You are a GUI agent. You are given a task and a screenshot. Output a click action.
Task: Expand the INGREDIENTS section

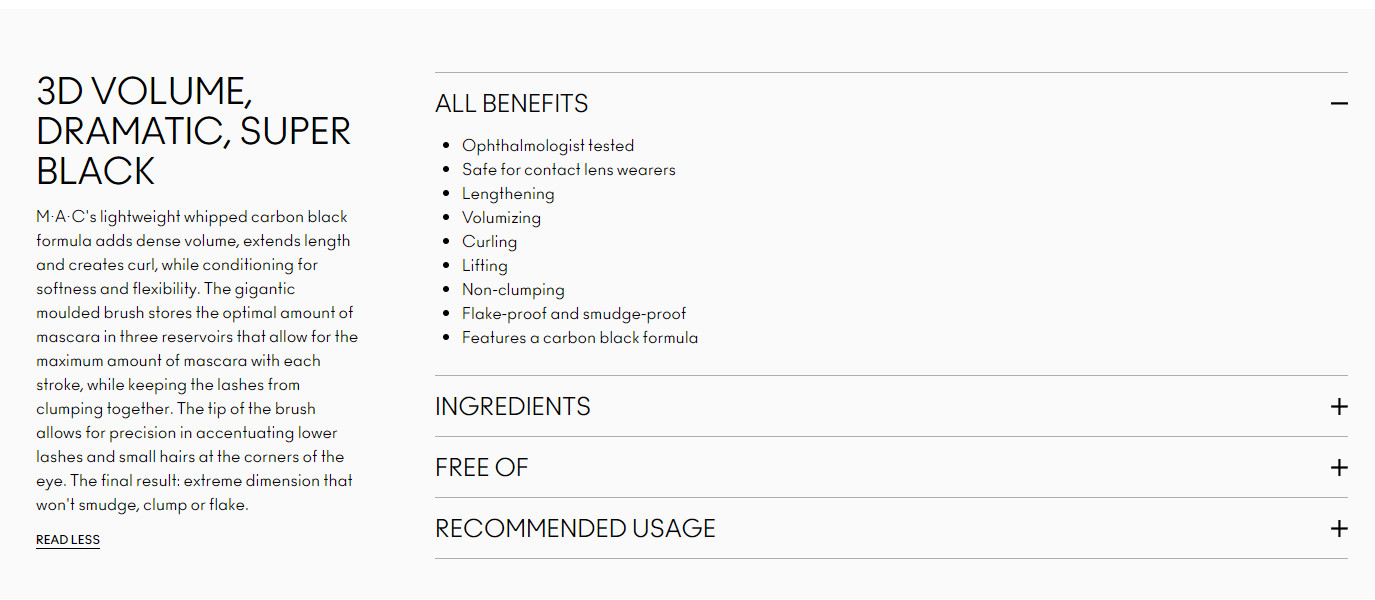[513, 407]
